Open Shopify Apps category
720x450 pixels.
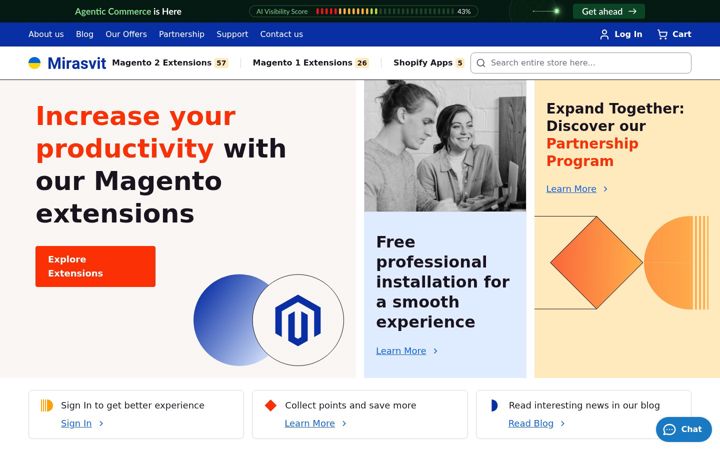point(428,63)
